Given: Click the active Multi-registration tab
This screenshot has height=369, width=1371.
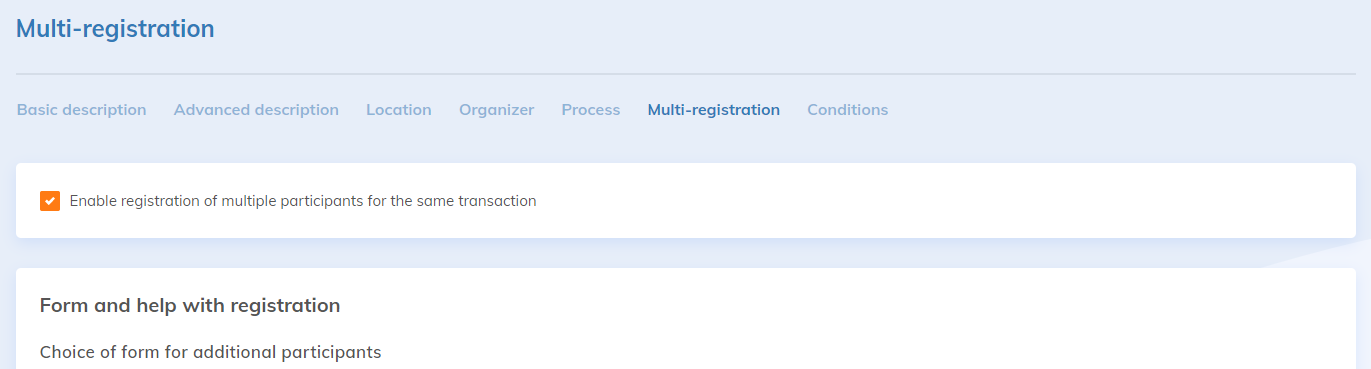Looking at the screenshot, I should (x=713, y=110).
